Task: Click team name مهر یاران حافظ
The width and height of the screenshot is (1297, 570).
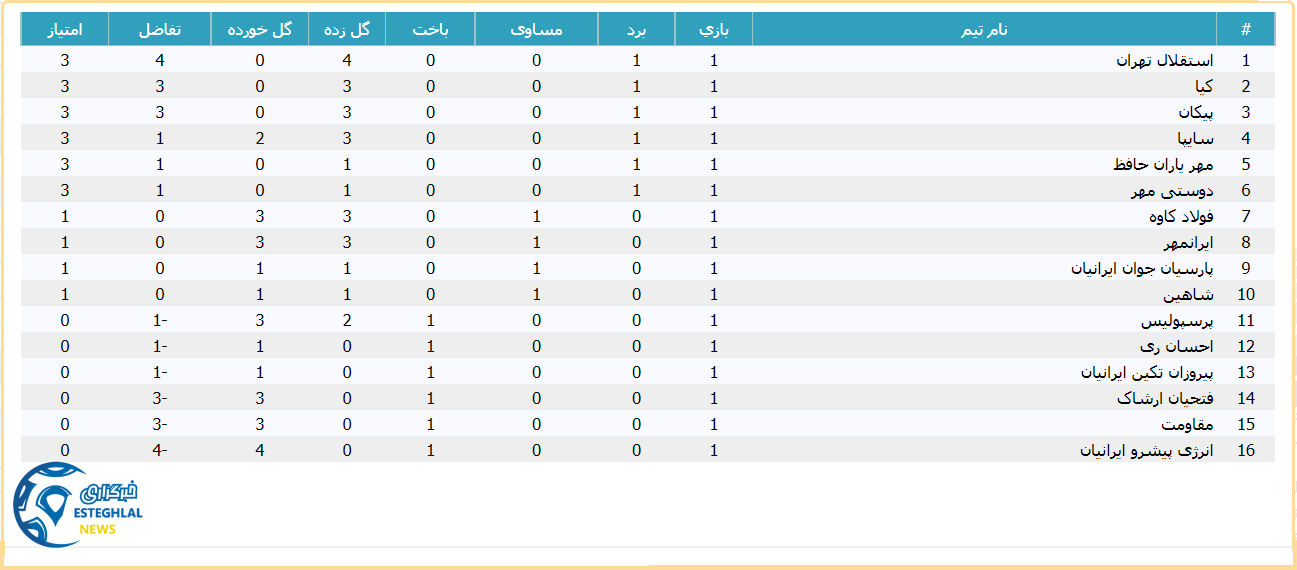Action: (x=1162, y=165)
